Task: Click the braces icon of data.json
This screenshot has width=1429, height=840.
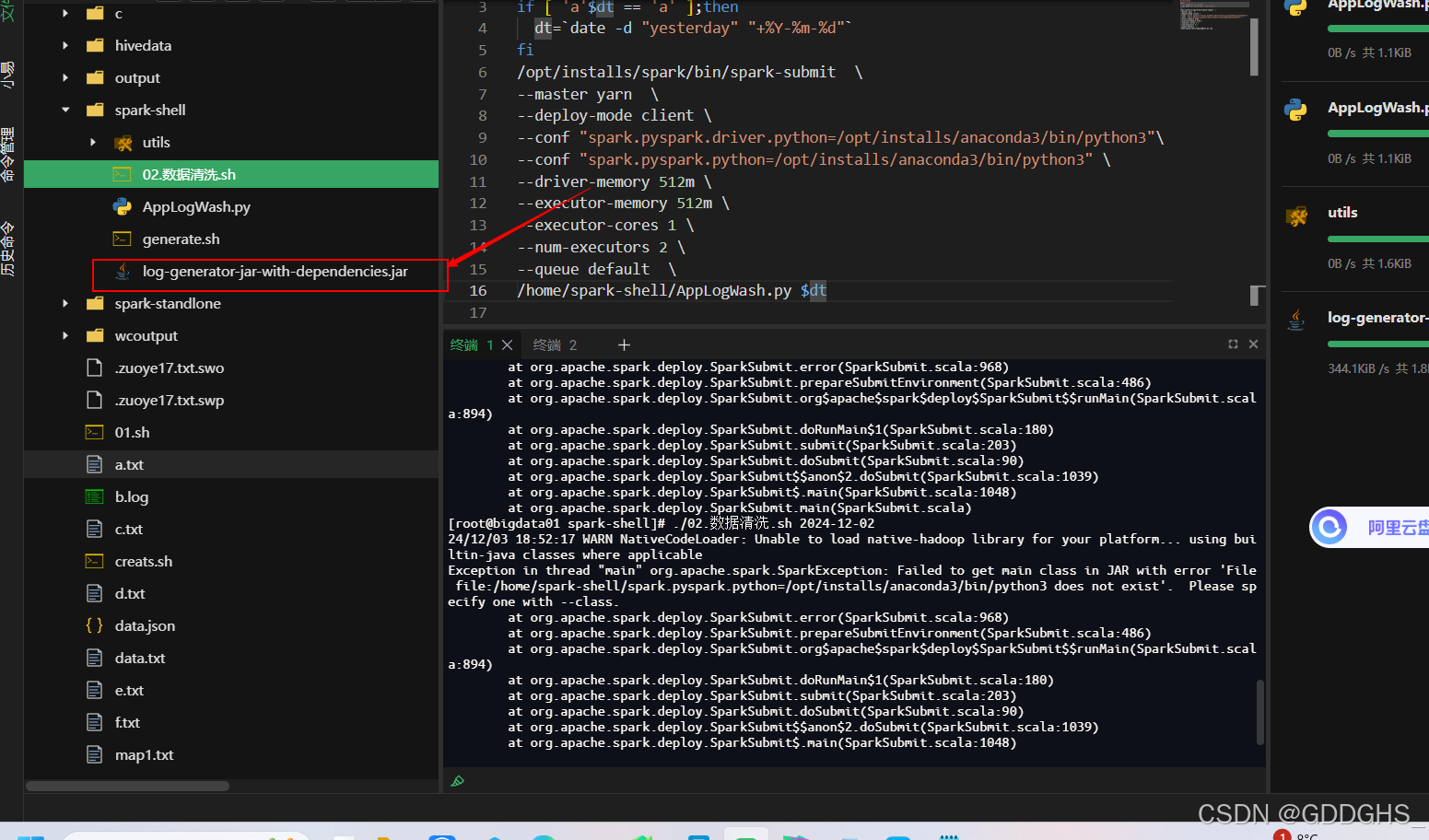Action: click(94, 625)
